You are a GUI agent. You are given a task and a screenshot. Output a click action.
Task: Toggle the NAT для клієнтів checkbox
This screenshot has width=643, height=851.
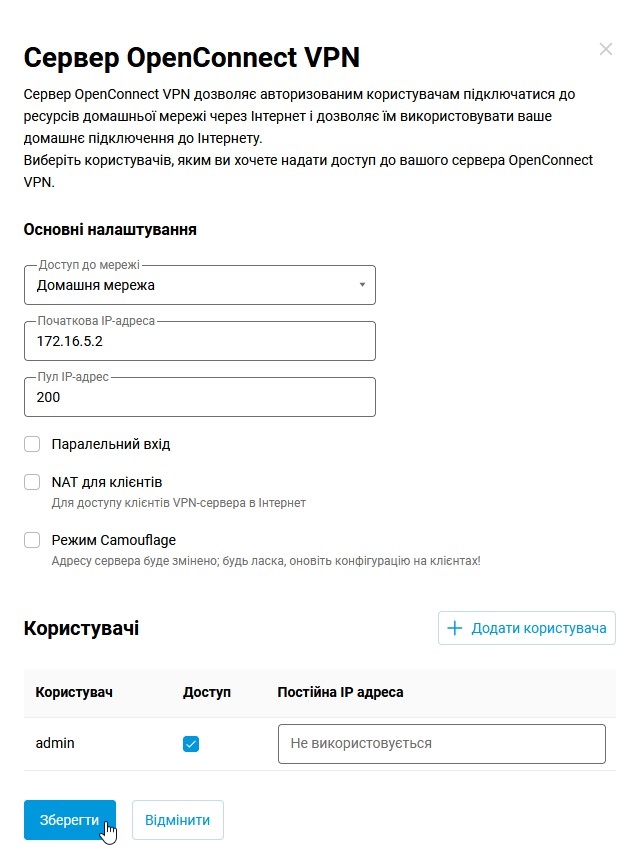(32, 482)
